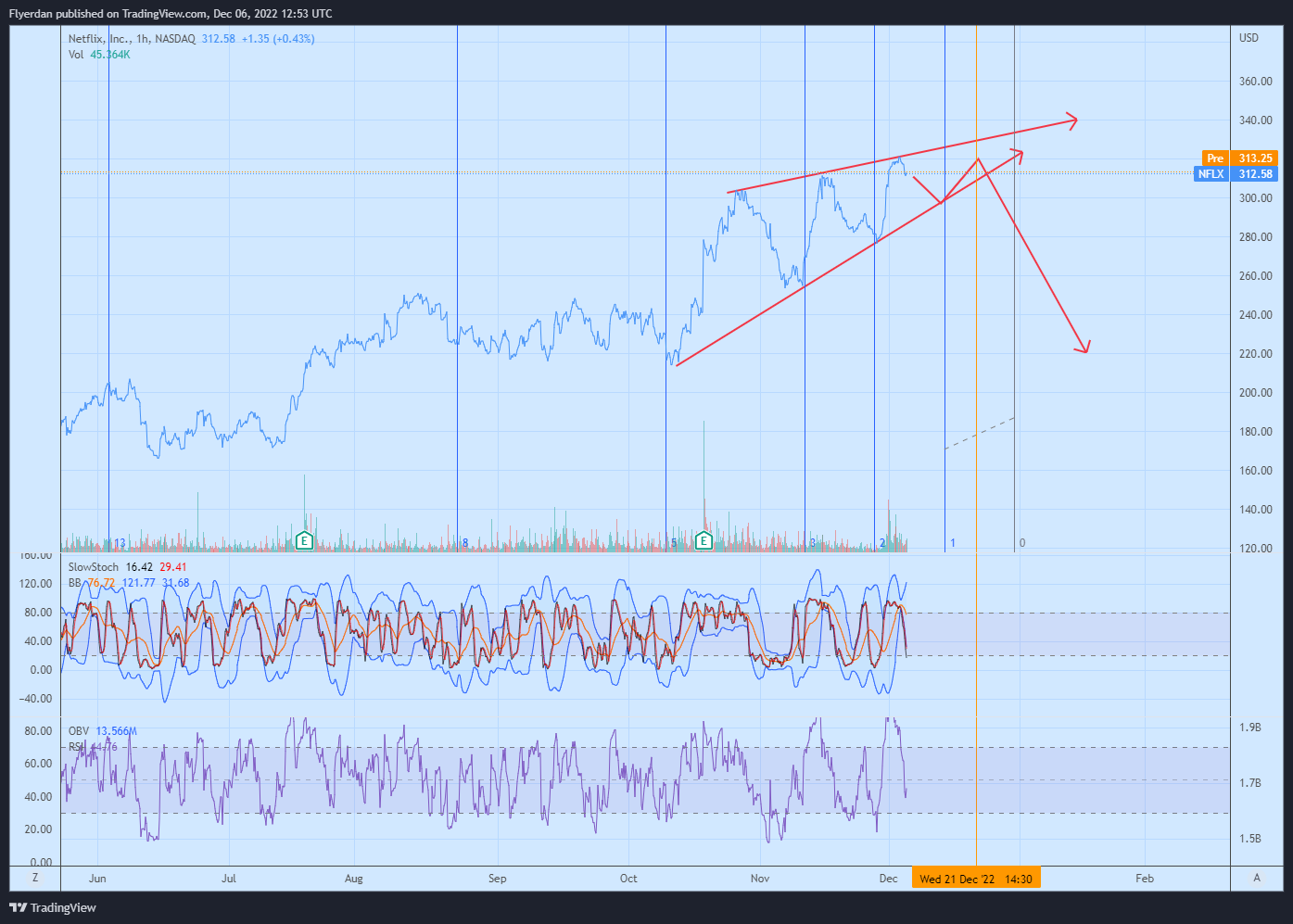Select the RSI 44.76 indicator legend
This screenshot has width=1293, height=924.
93,747
